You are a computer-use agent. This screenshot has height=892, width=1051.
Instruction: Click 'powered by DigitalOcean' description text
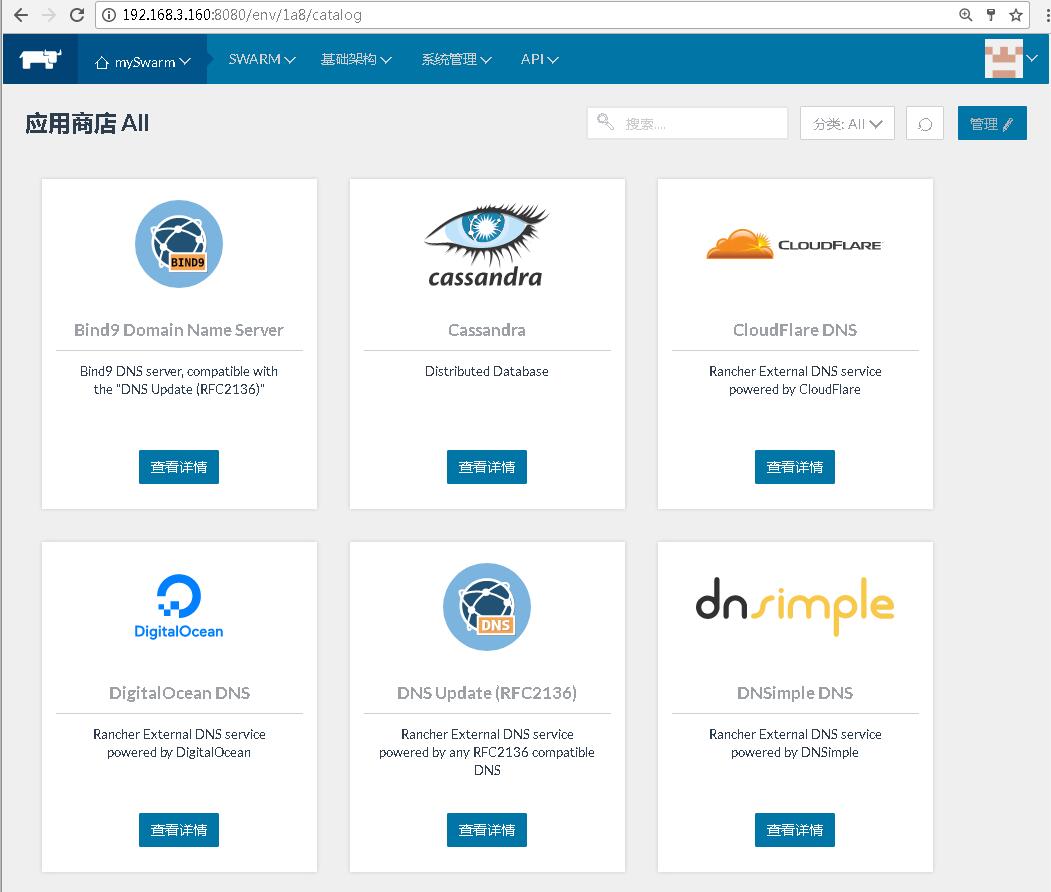179,753
